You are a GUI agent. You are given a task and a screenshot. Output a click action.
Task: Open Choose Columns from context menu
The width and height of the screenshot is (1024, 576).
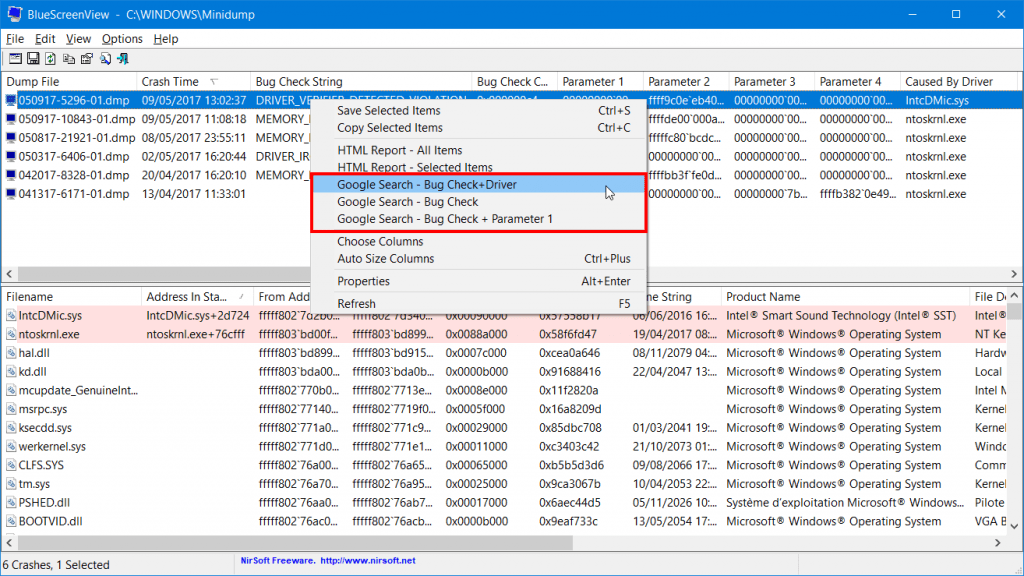click(479, 242)
